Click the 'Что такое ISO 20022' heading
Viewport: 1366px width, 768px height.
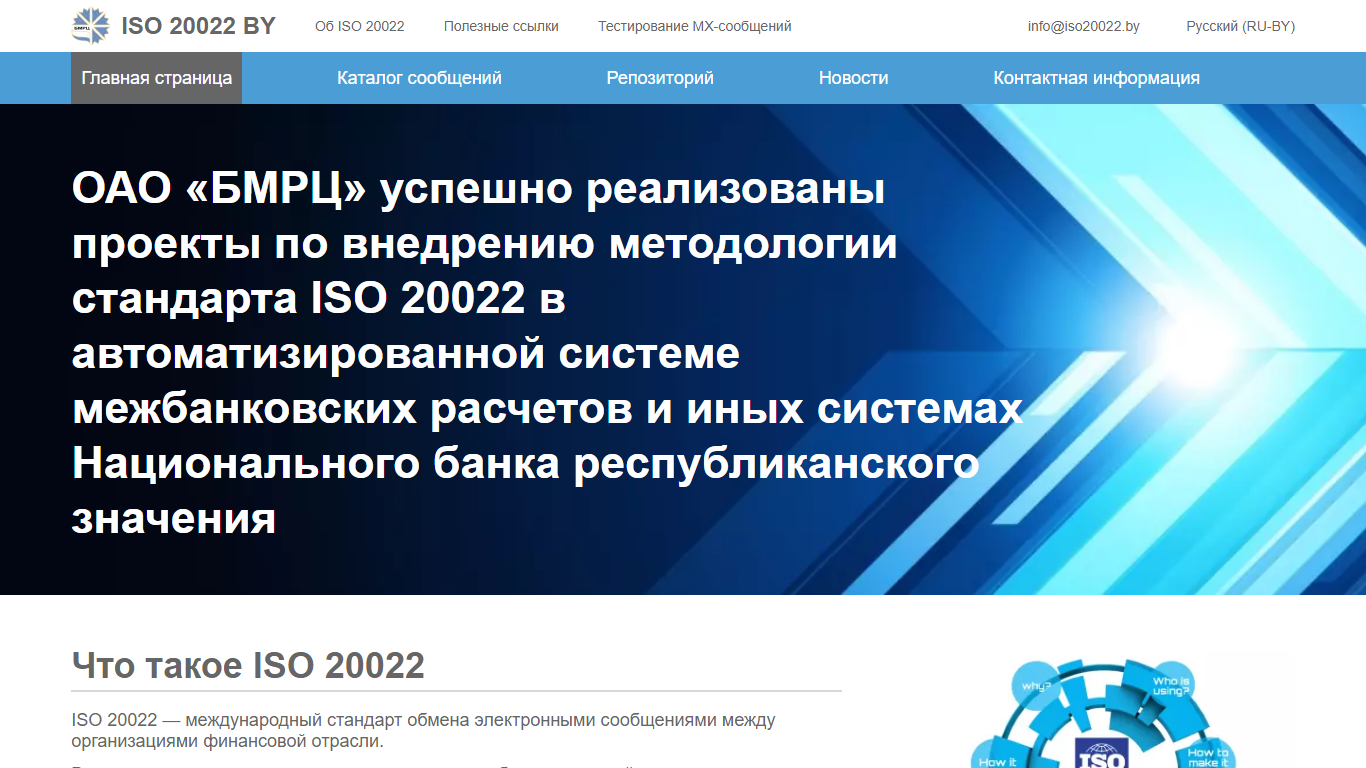coord(248,665)
